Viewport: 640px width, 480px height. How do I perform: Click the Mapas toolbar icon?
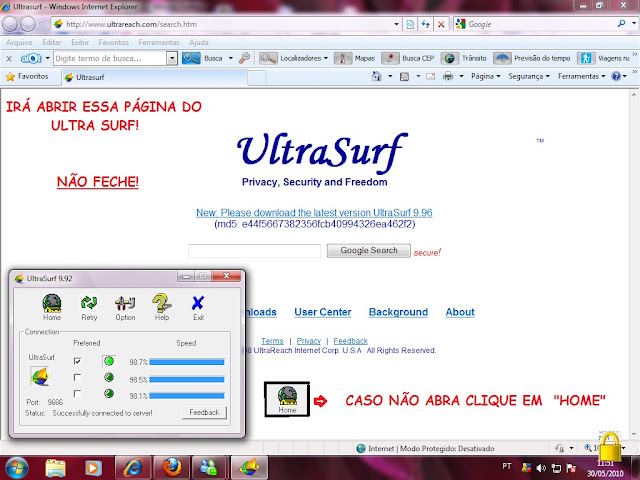tap(342, 58)
